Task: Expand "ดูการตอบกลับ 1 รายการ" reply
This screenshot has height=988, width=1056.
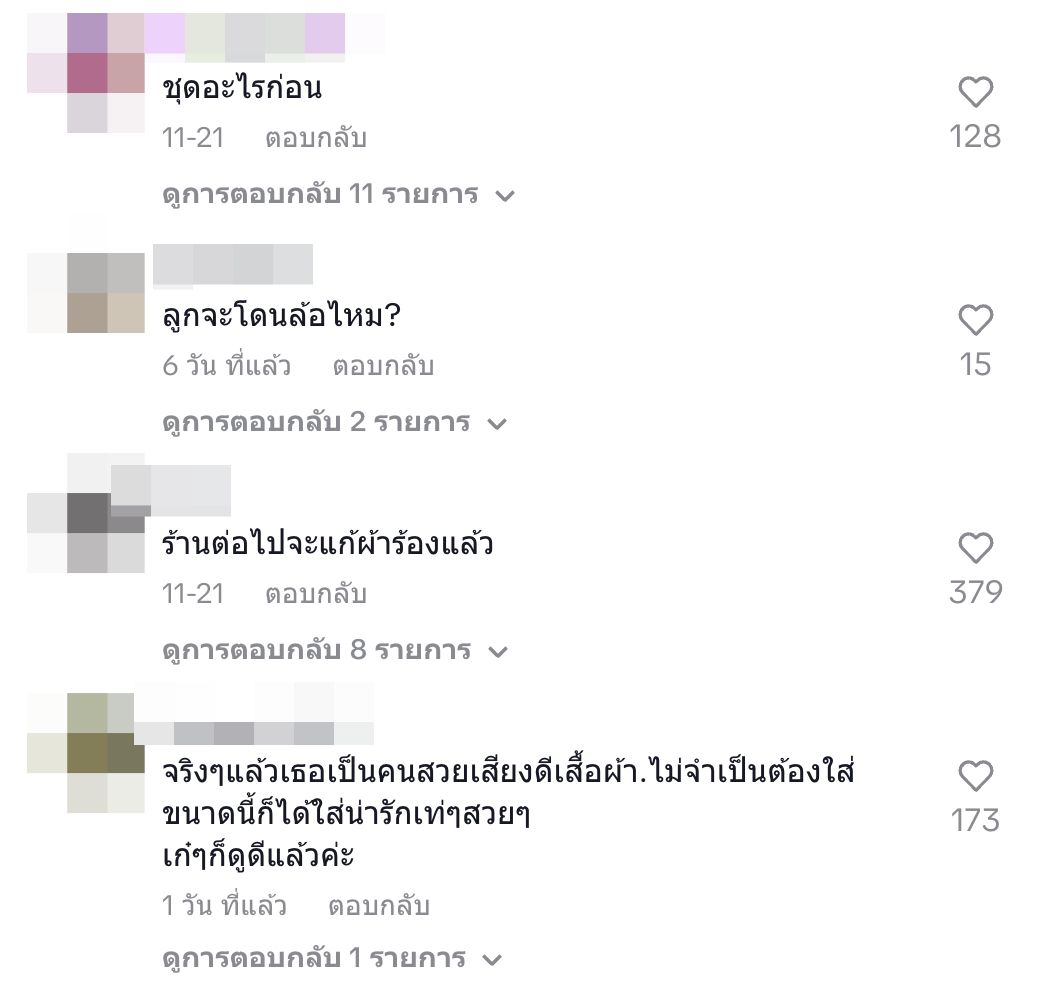Action: pyautogui.click(x=332, y=958)
